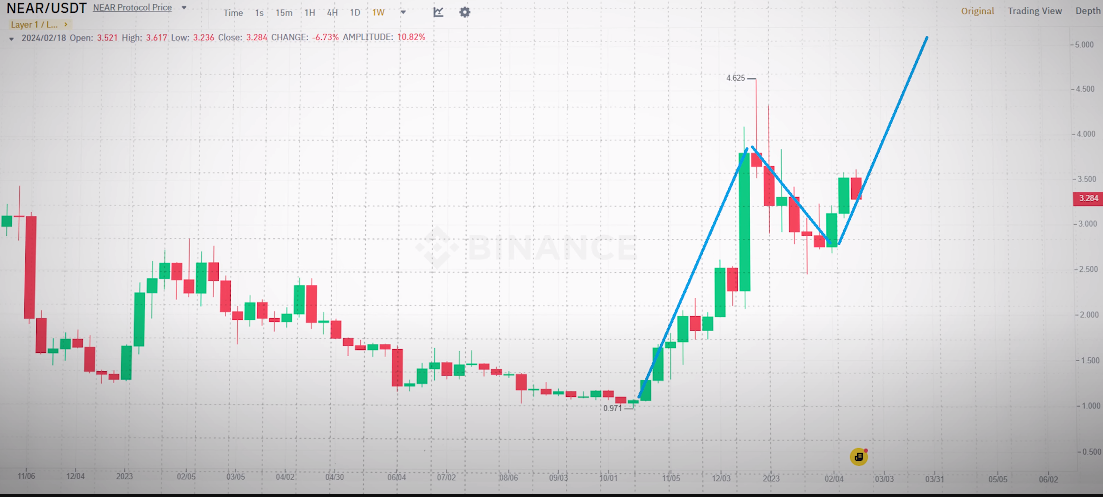Open chart settings gear icon

pyautogui.click(x=465, y=12)
